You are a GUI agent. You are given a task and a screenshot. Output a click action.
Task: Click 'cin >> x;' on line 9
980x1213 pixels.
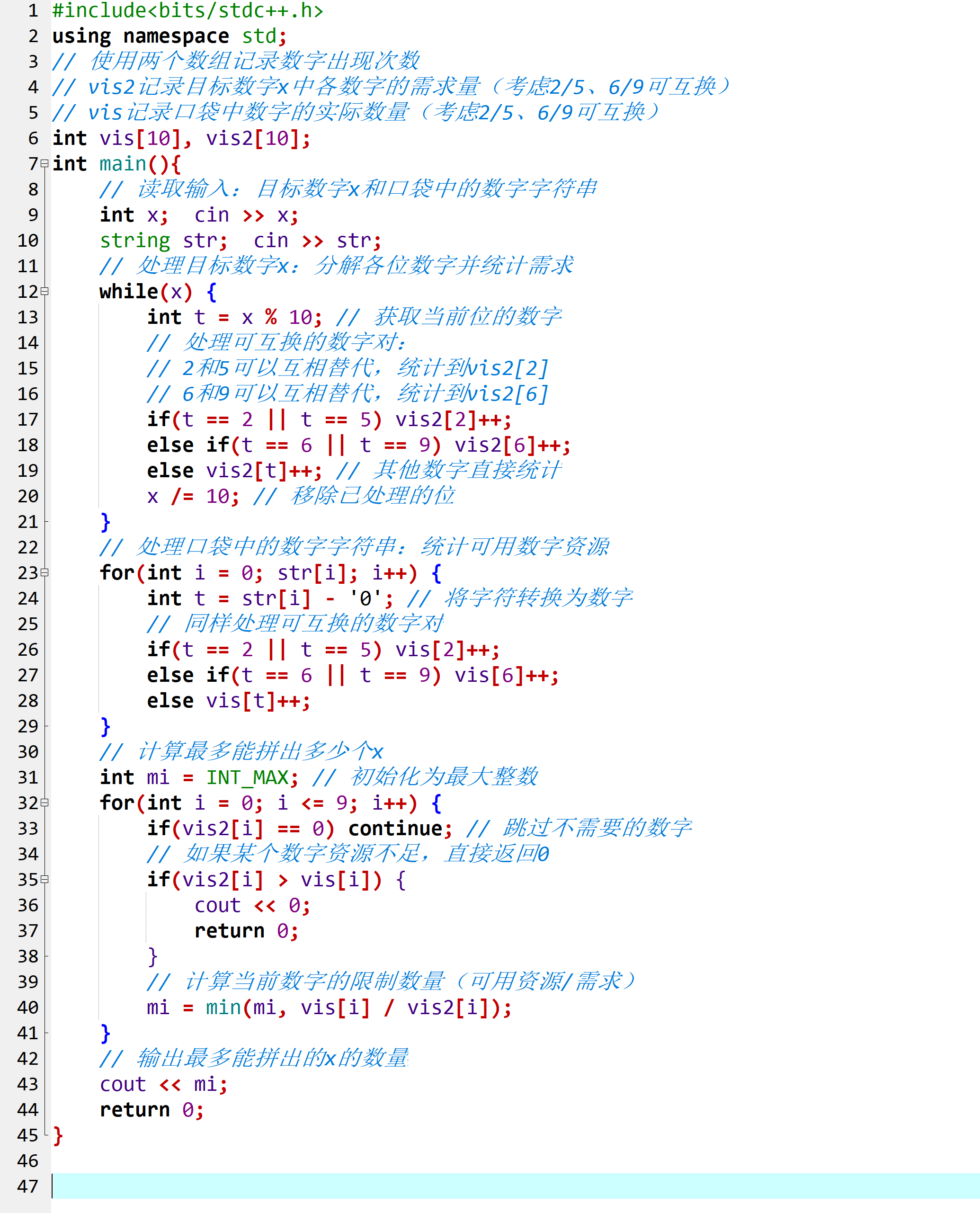[246, 215]
